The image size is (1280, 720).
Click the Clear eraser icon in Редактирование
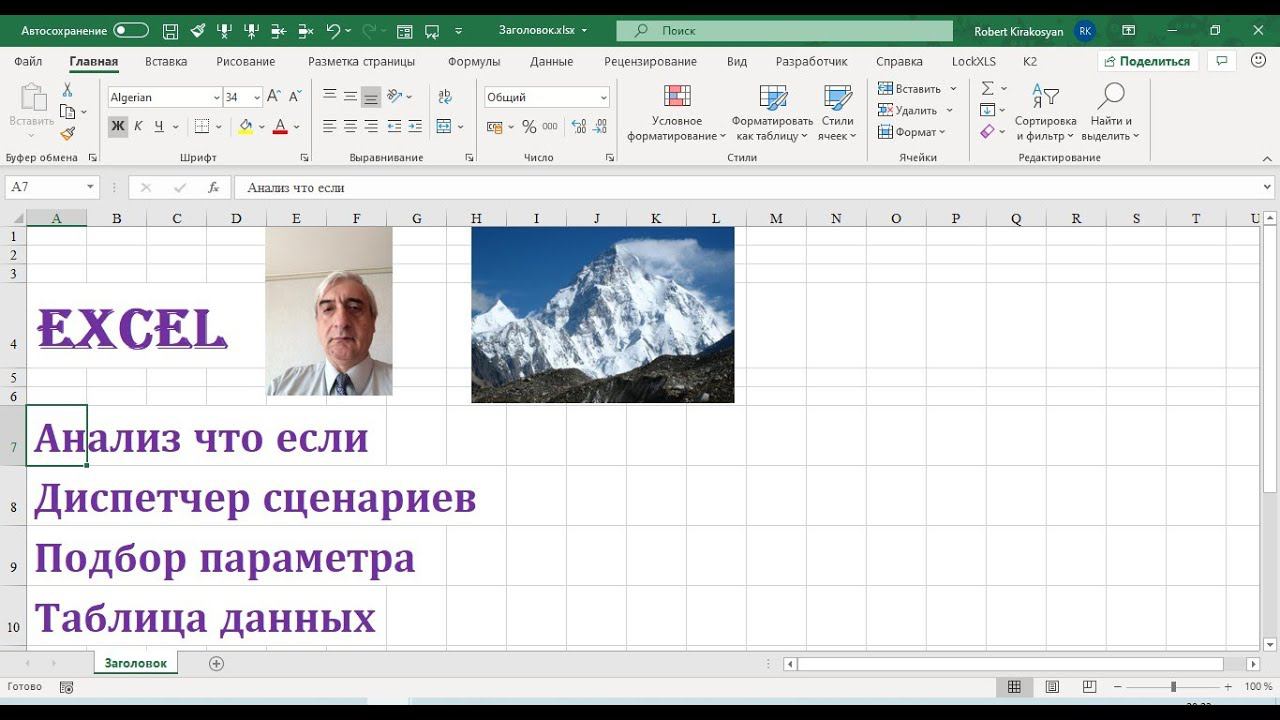point(988,132)
